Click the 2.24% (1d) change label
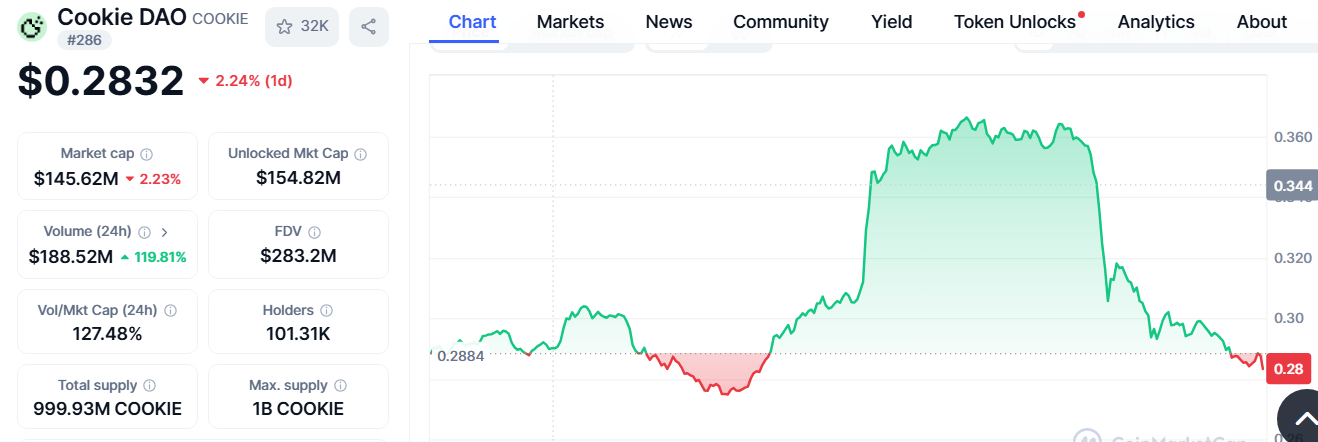The image size is (1318, 442). 246,81
